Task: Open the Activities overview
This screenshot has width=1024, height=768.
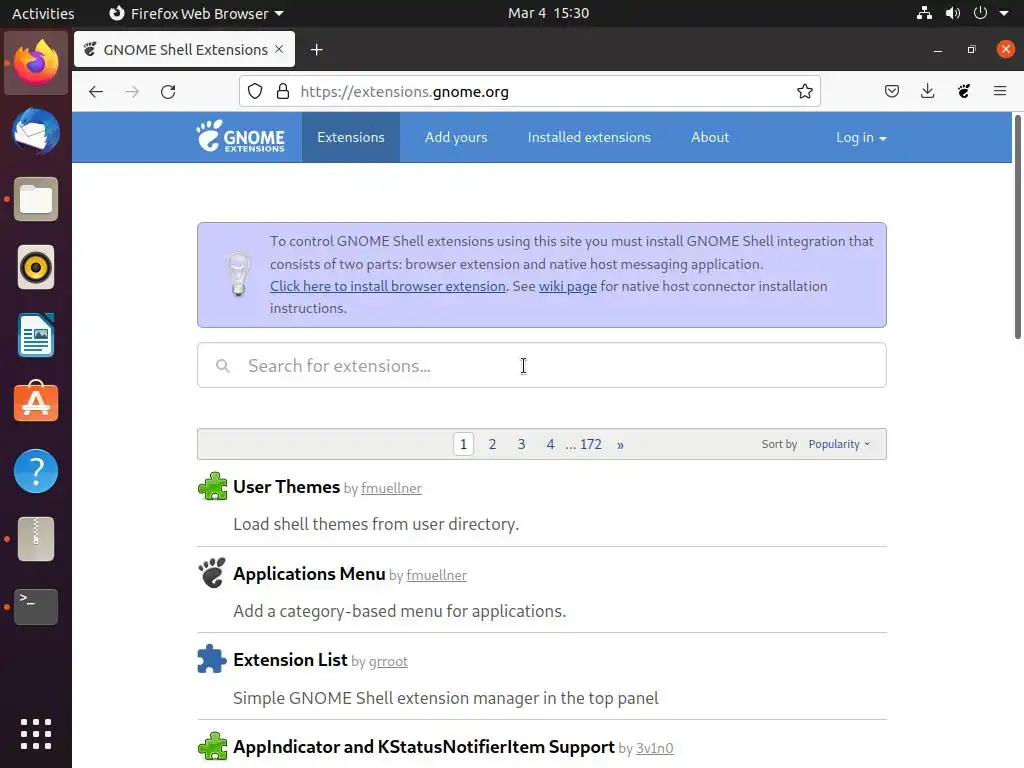Action: point(43,13)
